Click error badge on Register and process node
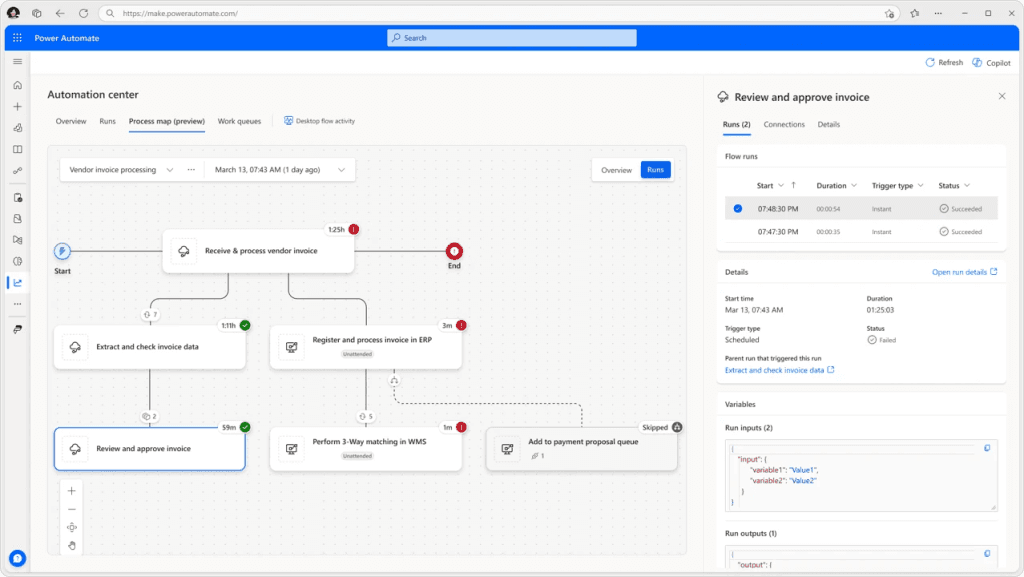Screen dimensions: 1024x577 [461, 325]
